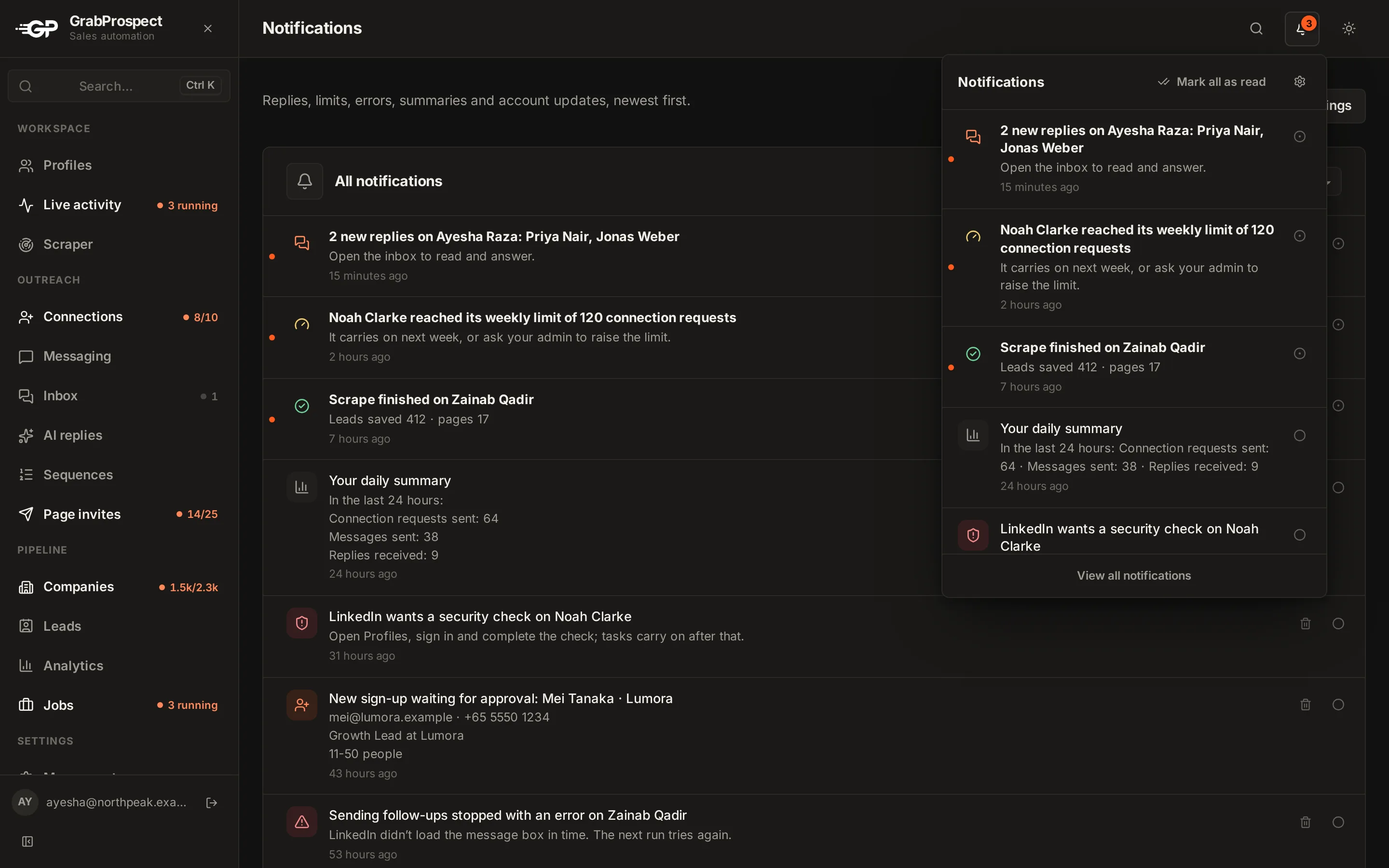Click View all notifications link
The width and height of the screenshot is (1389, 868).
point(1133,576)
